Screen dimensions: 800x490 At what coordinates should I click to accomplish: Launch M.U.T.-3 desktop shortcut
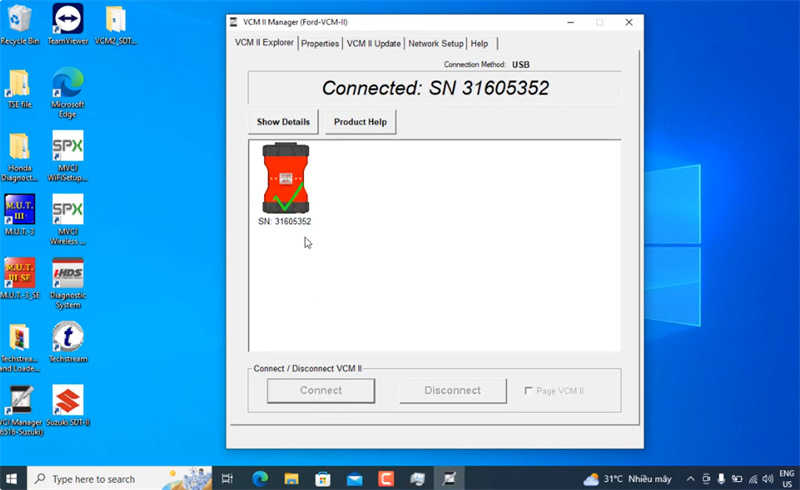(x=19, y=215)
